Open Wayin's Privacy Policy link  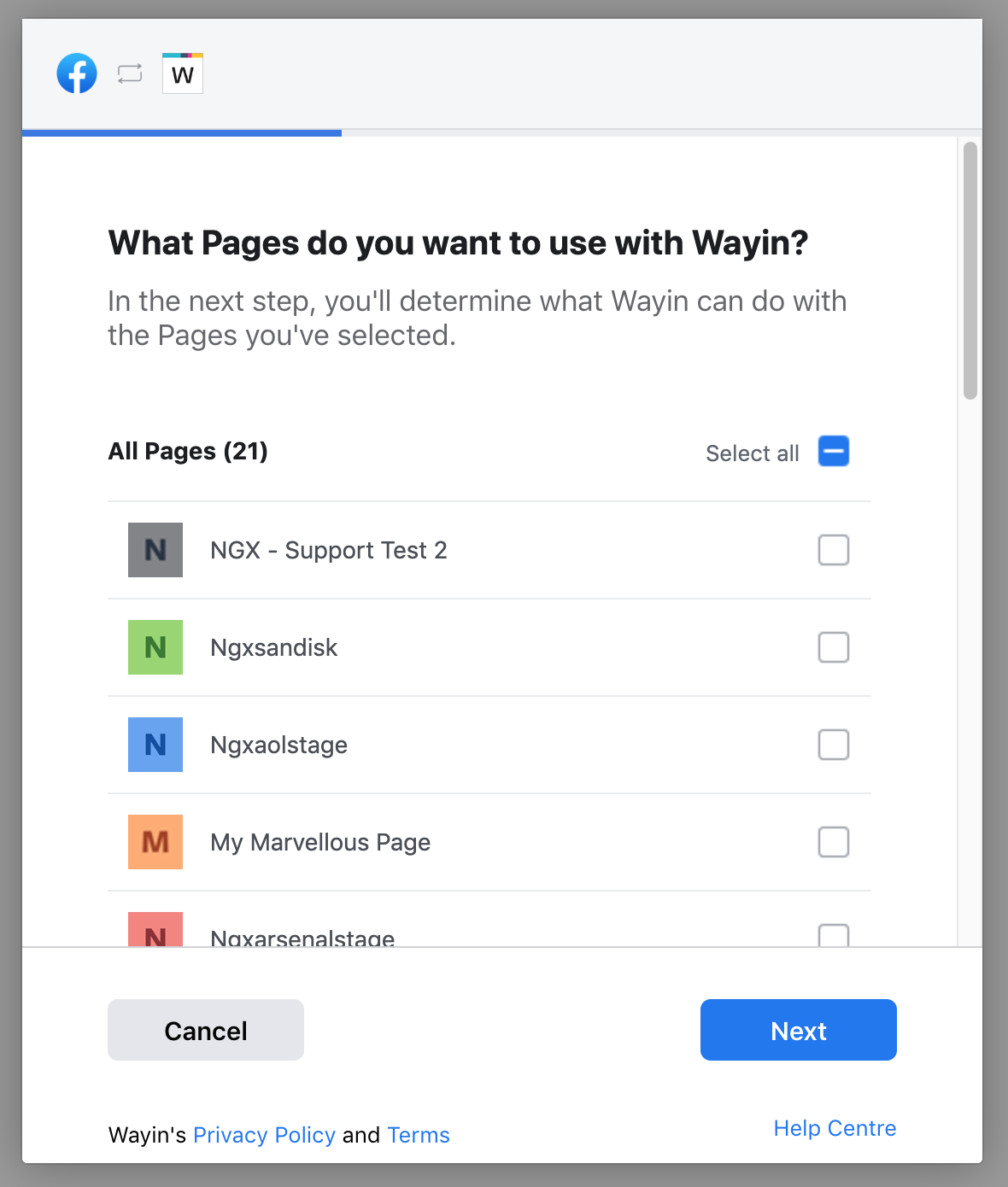[264, 1135]
